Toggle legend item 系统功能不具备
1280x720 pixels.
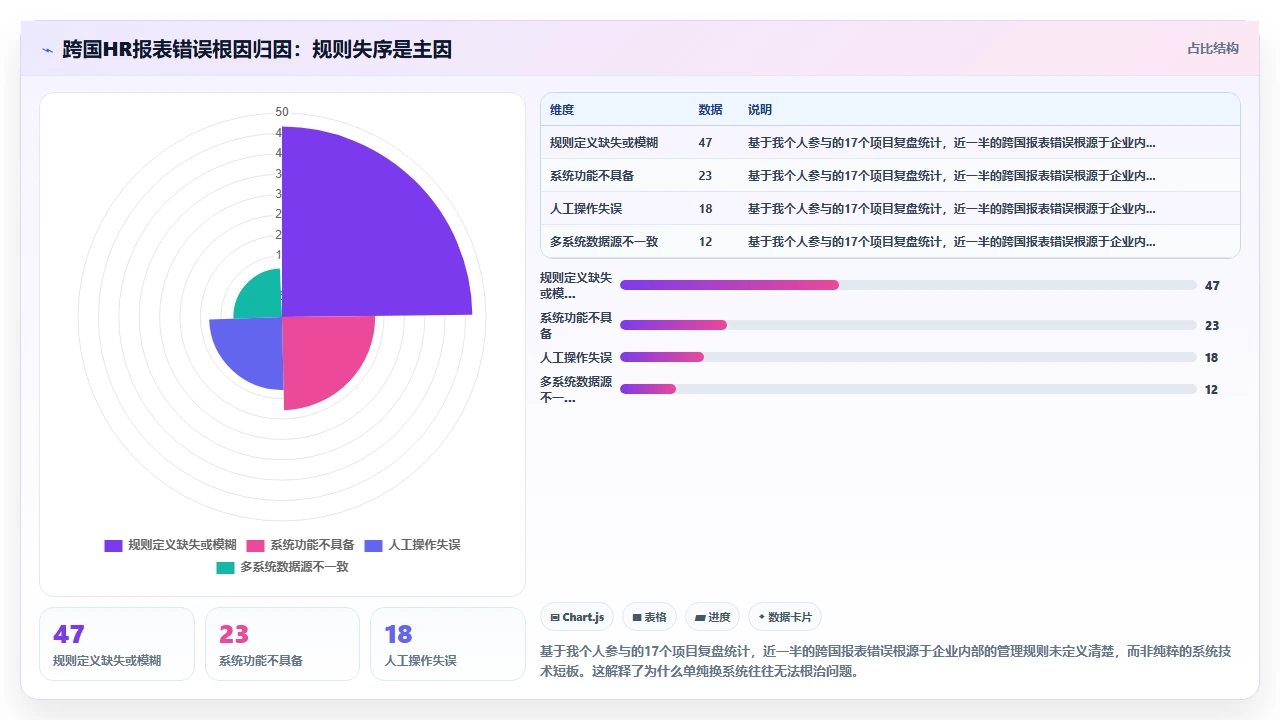tap(300, 545)
